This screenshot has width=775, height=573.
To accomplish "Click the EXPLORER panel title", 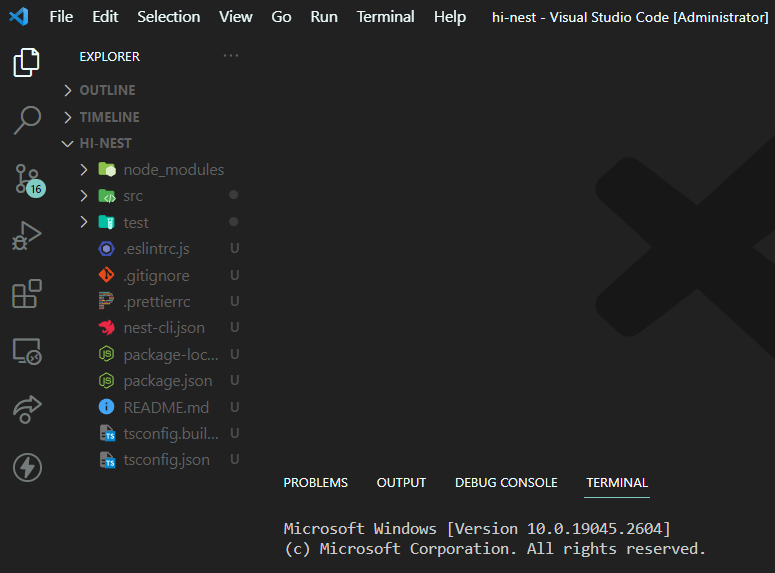I will [x=110, y=56].
